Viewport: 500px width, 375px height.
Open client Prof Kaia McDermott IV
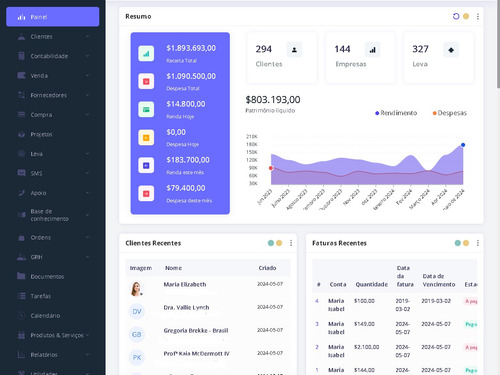pyautogui.click(x=196, y=353)
